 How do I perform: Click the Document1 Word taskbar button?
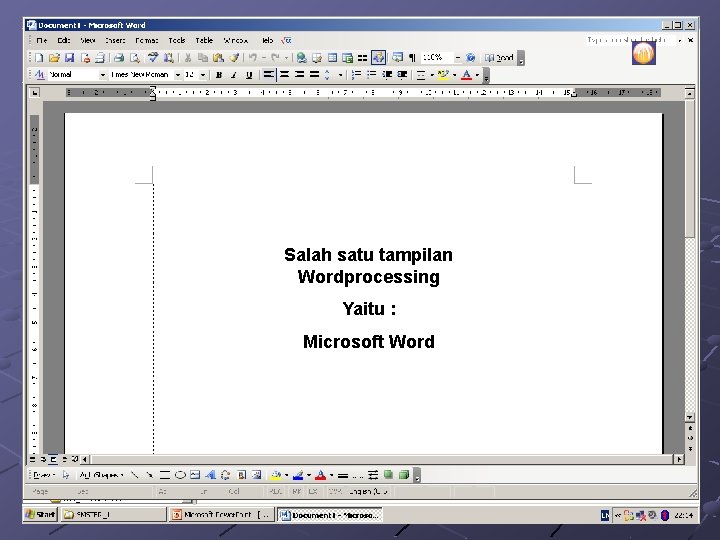330,515
